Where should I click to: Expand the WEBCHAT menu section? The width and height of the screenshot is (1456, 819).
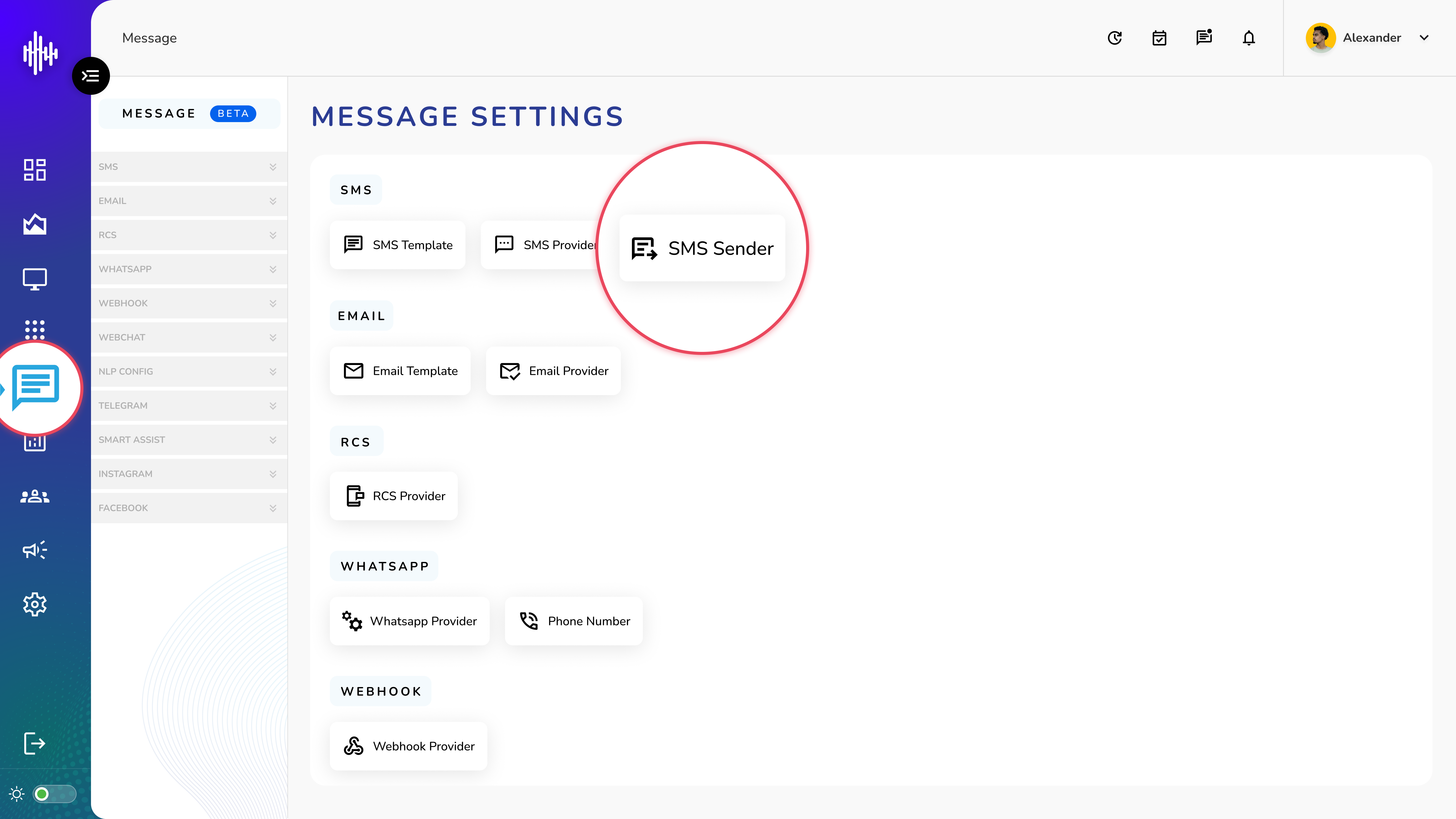pos(189,337)
